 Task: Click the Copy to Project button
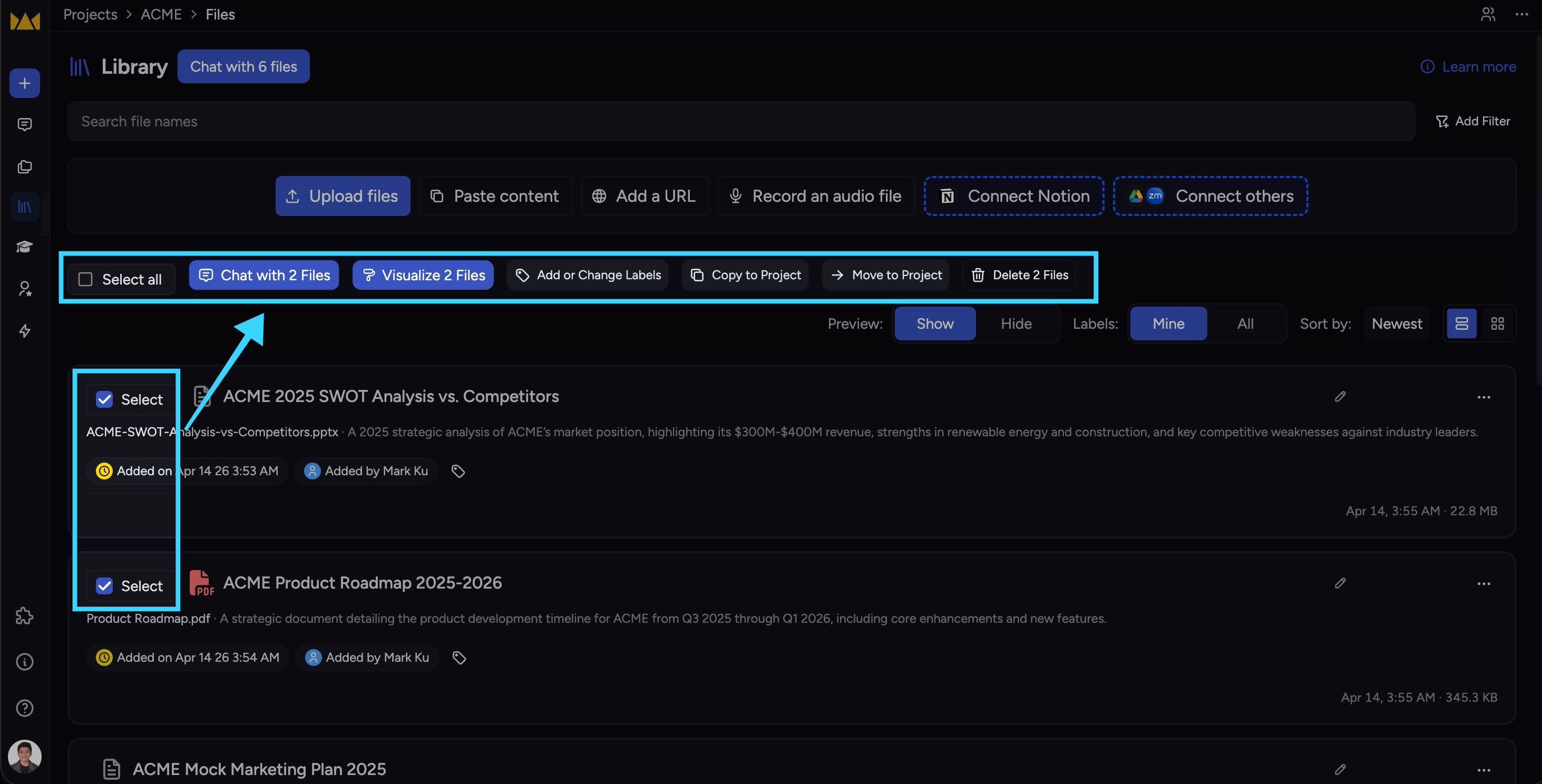[x=745, y=276]
